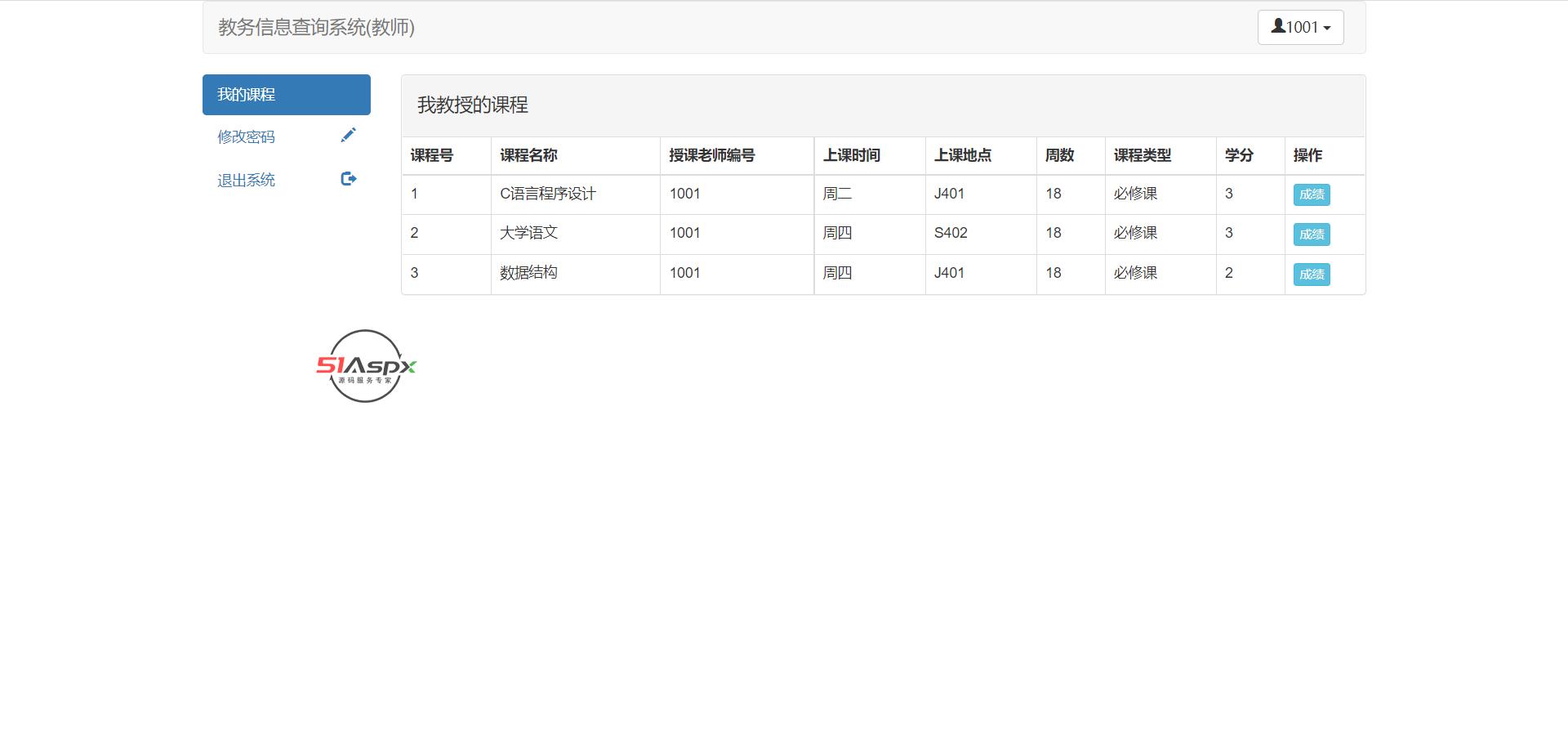The width and height of the screenshot is (1568, 737).
Task: Click the 教务信息查询系统(教师) header title
Action: click(316, 27)
